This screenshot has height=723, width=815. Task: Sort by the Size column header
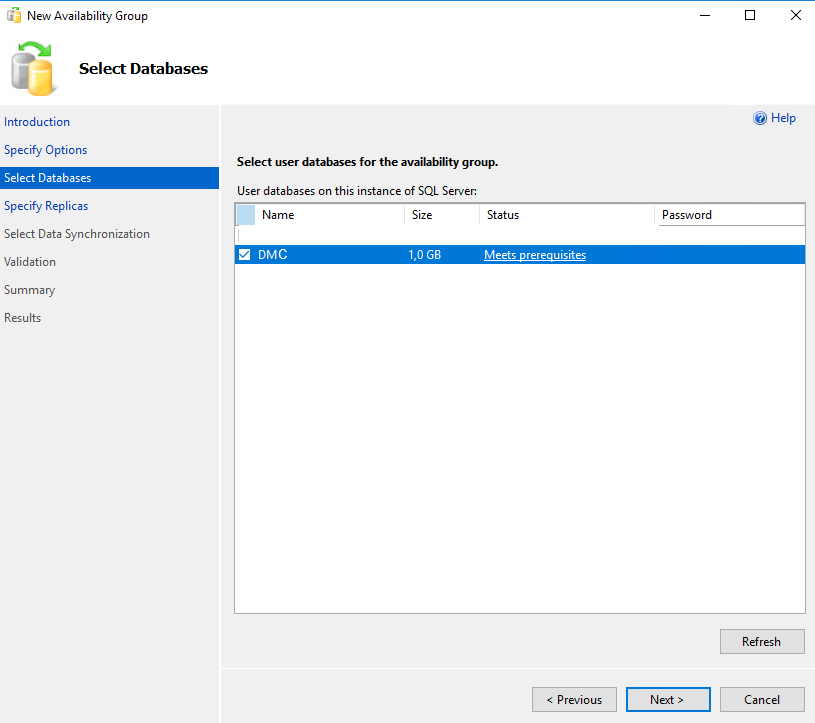pyautogui.click(x=442, y=215)
